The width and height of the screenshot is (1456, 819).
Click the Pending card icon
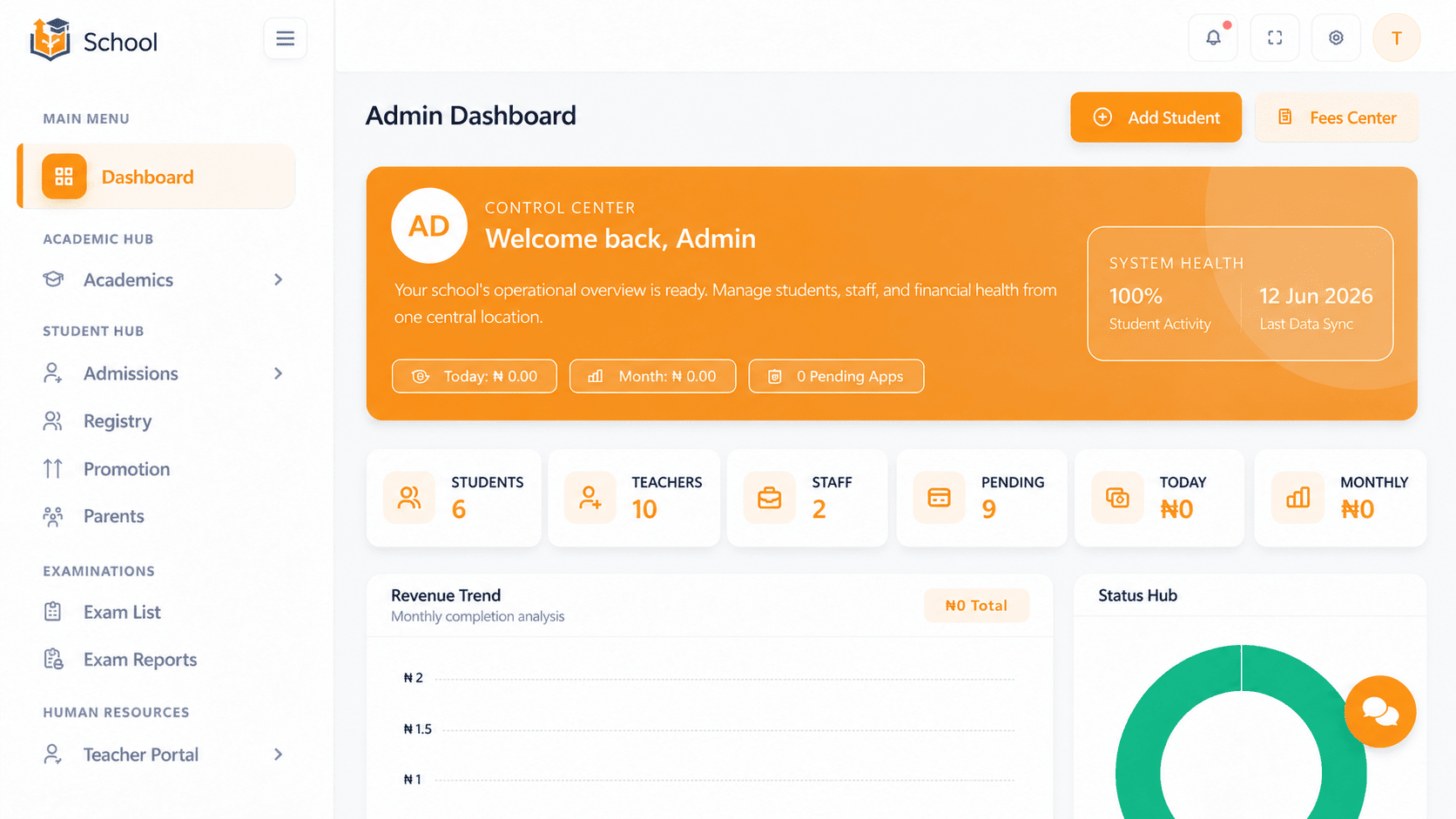pyautogui.click(x=939, y=498)
